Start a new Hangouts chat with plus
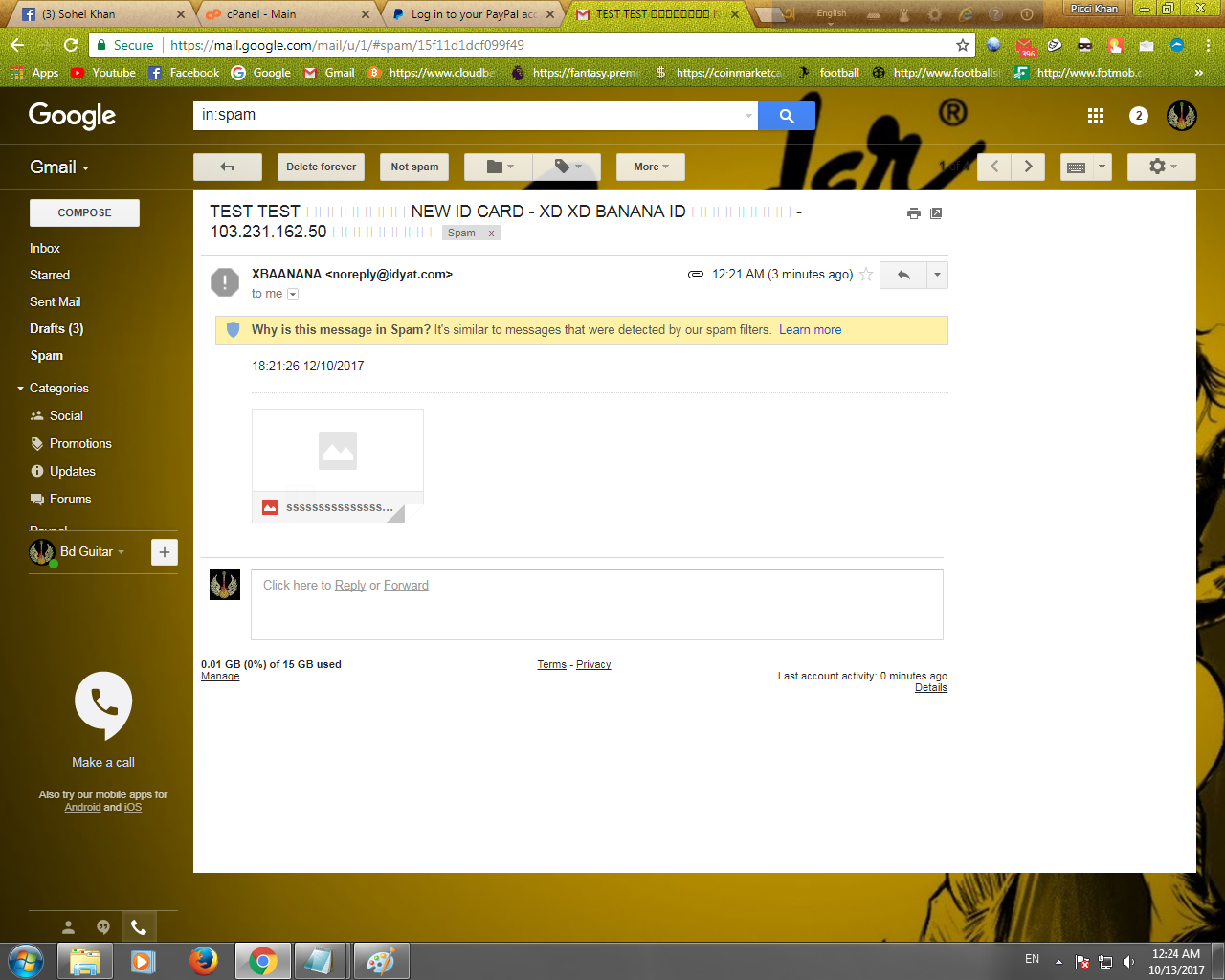 pos(165,552)
